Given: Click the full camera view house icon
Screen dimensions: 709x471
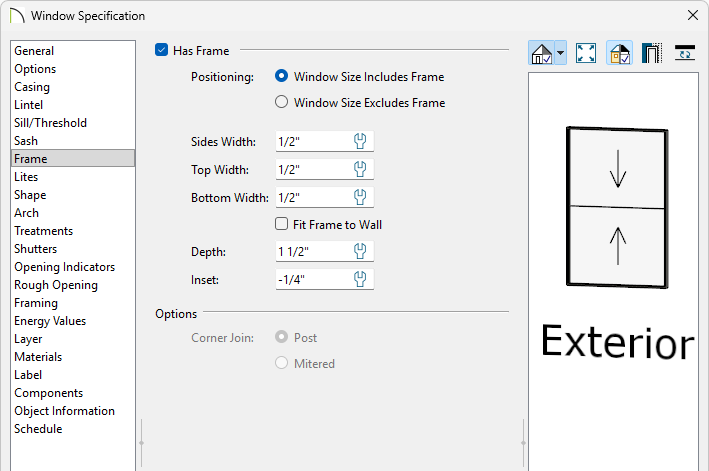Looking at the screenshot, I should click(x=542, y=53).
